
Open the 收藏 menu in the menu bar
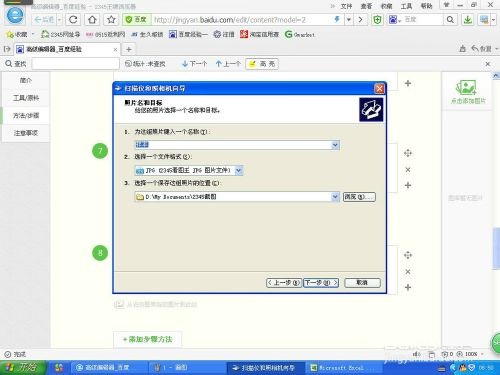[386, 6]
